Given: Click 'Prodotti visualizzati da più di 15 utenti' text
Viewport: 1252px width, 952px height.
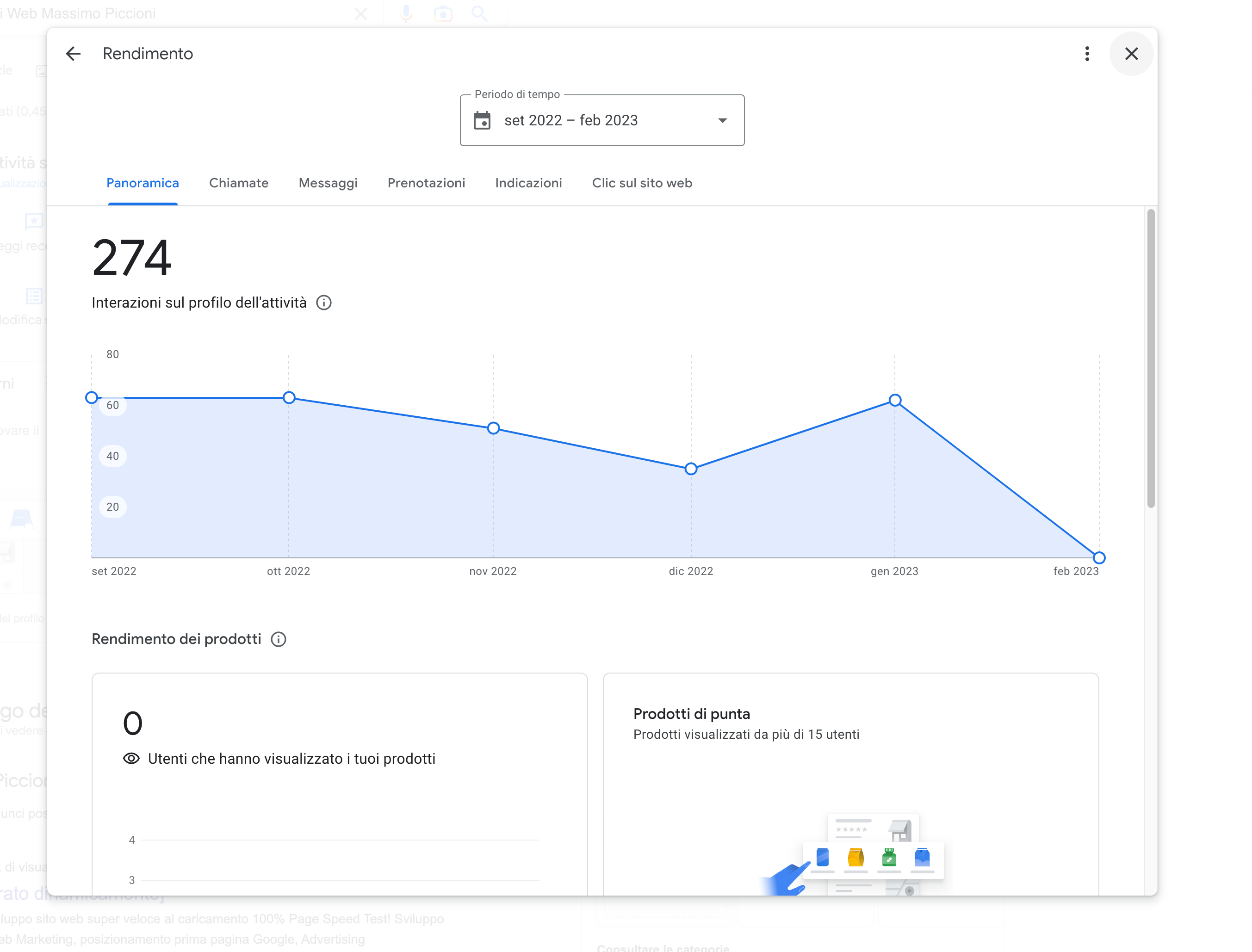Looking at the screenshot, I should coord(746,735).
